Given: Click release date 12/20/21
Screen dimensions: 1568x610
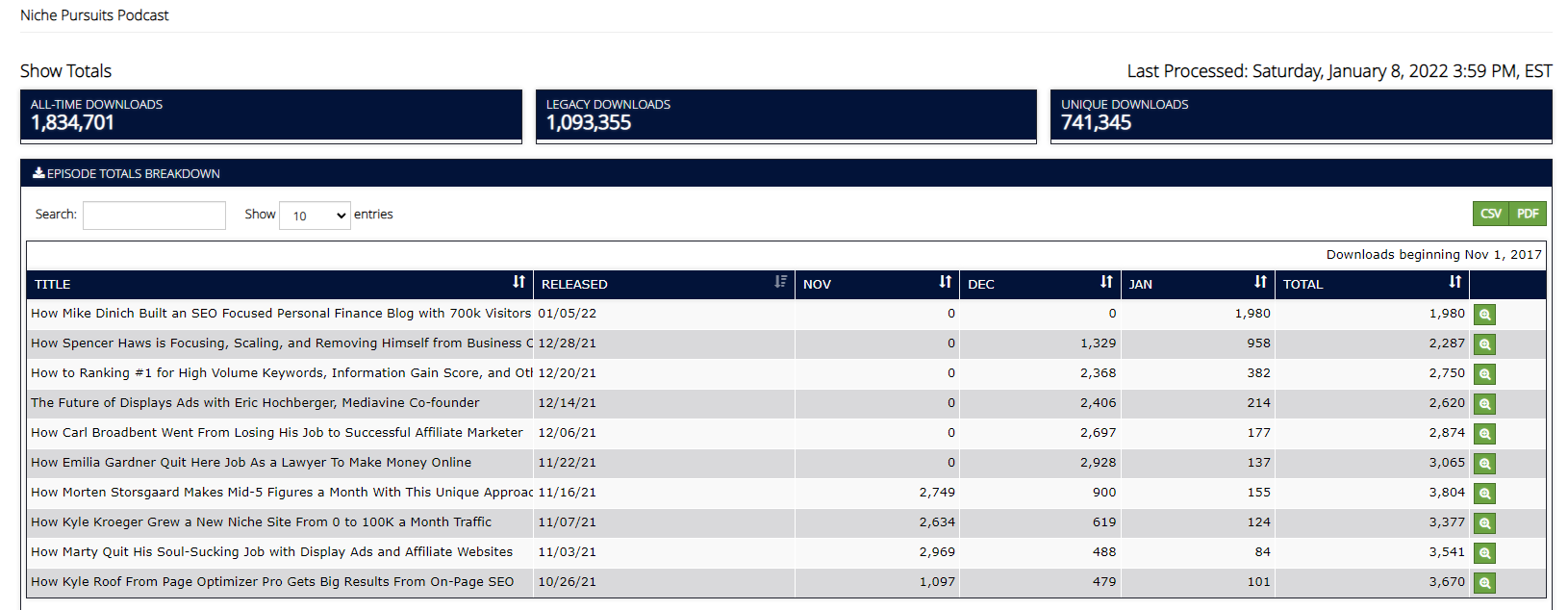Looking at the screenshot, I should click(567, 372).
